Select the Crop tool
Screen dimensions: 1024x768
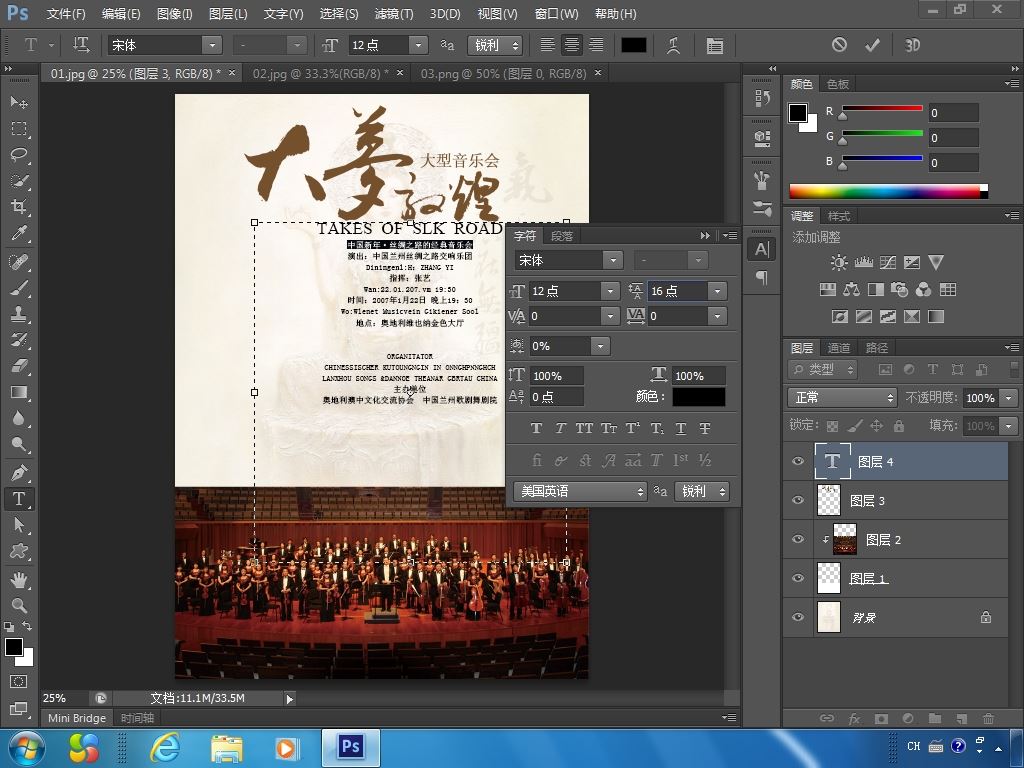pyautogui.click(x=19, y=207)
